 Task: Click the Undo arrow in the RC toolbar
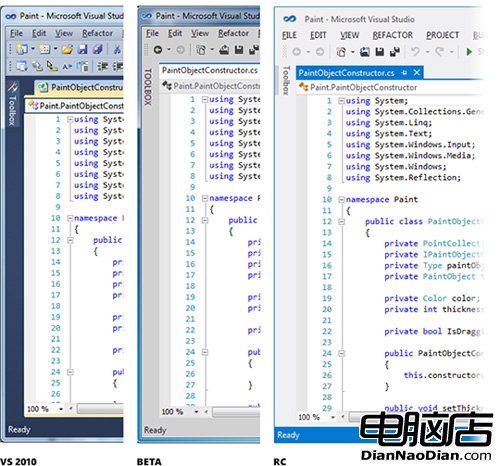(x=415, y=52)
